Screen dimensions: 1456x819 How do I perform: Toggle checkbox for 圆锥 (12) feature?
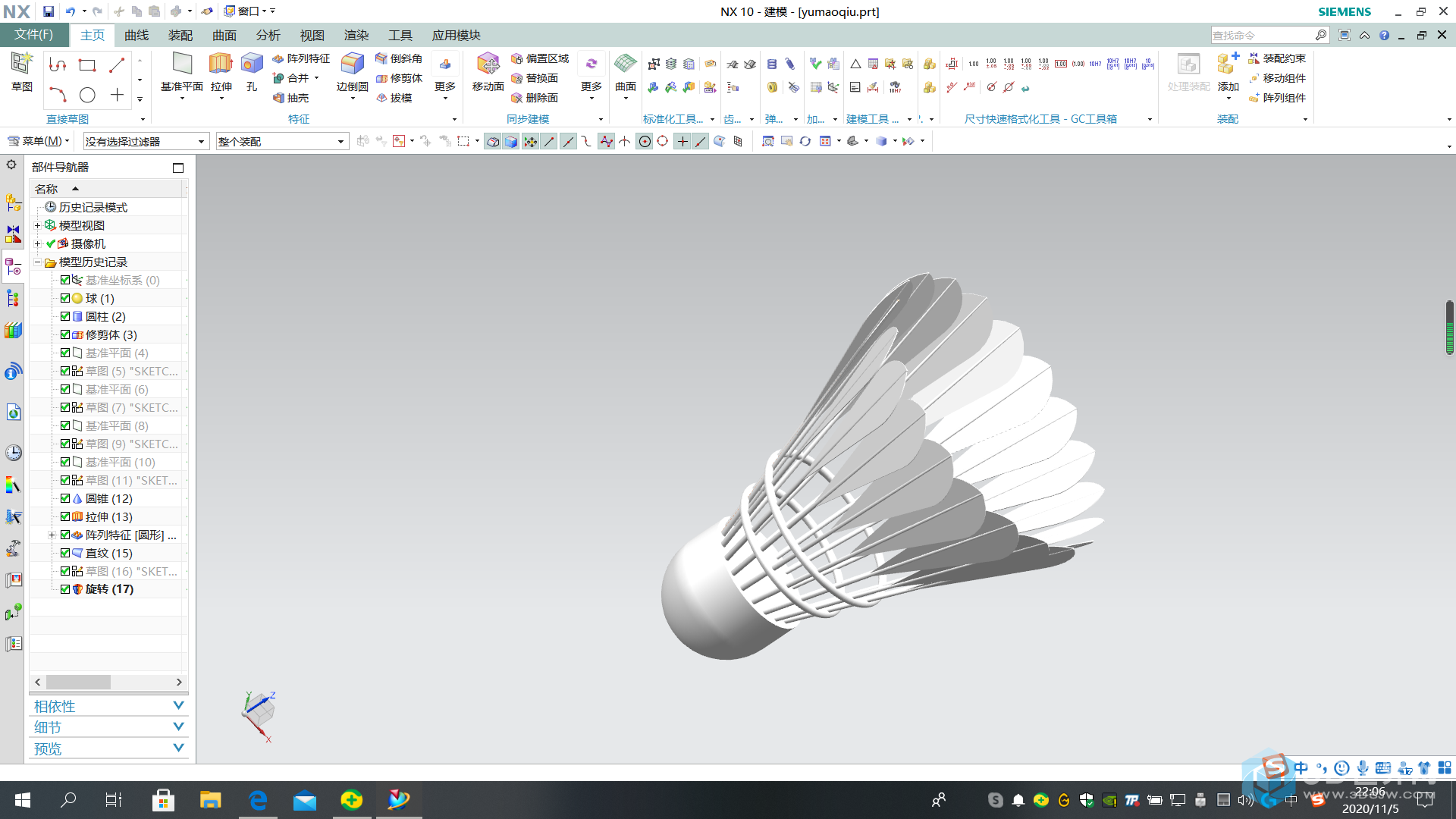[x=65, y=498]
